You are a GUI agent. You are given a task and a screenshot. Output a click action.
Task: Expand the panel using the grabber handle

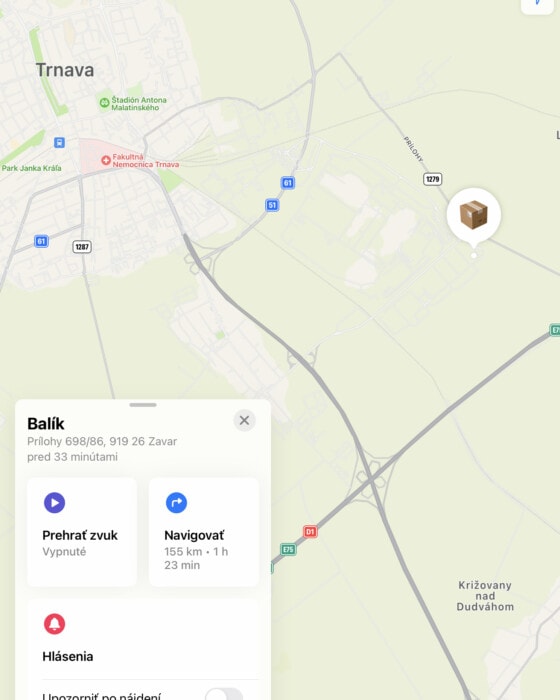coord(143,405)
